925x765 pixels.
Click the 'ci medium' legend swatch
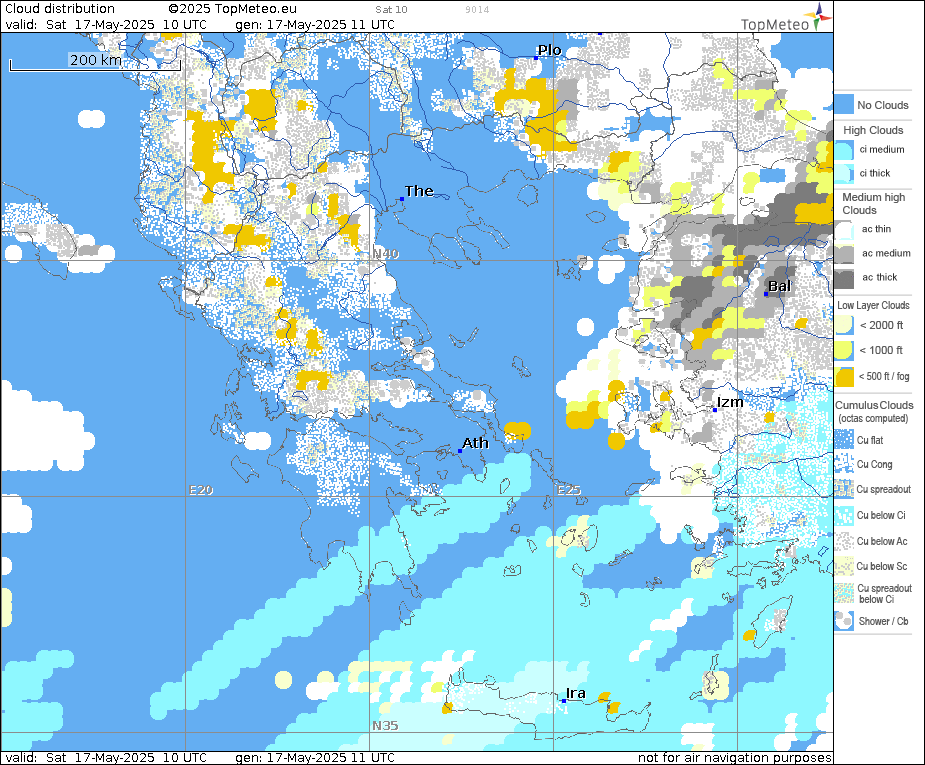(844, 150)
